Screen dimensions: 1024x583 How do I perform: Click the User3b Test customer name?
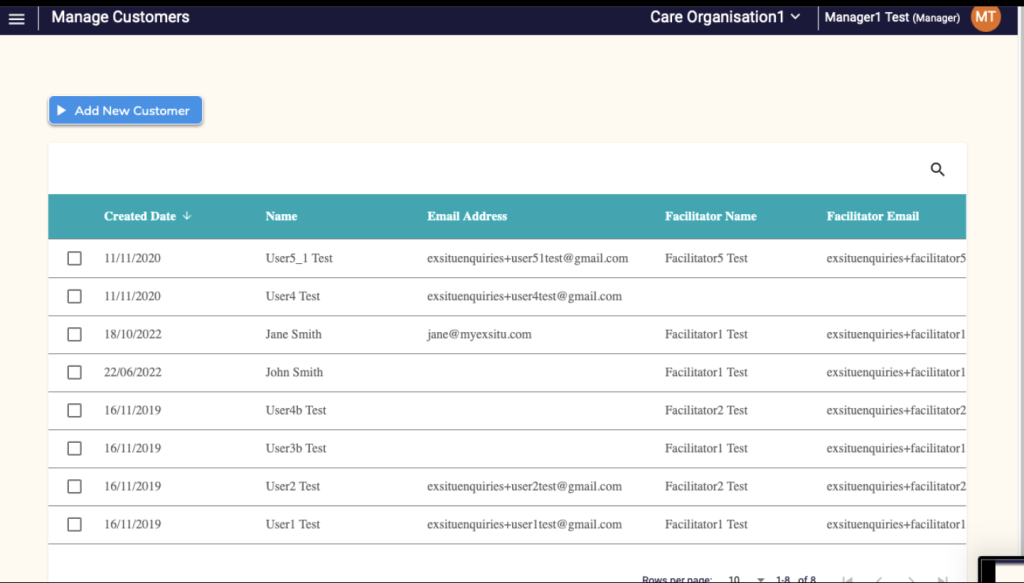pos(296,449)
